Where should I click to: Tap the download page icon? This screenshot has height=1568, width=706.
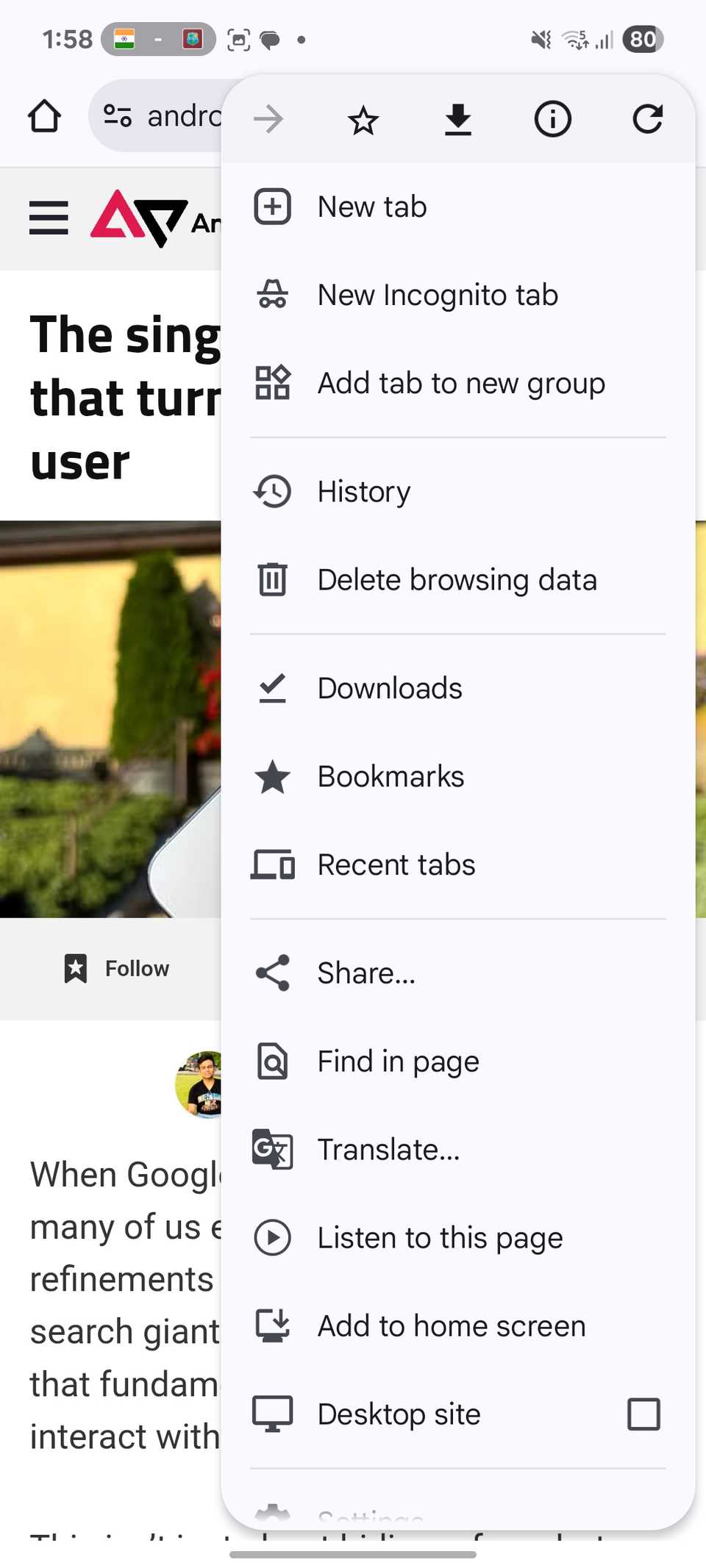click(458, 118)
